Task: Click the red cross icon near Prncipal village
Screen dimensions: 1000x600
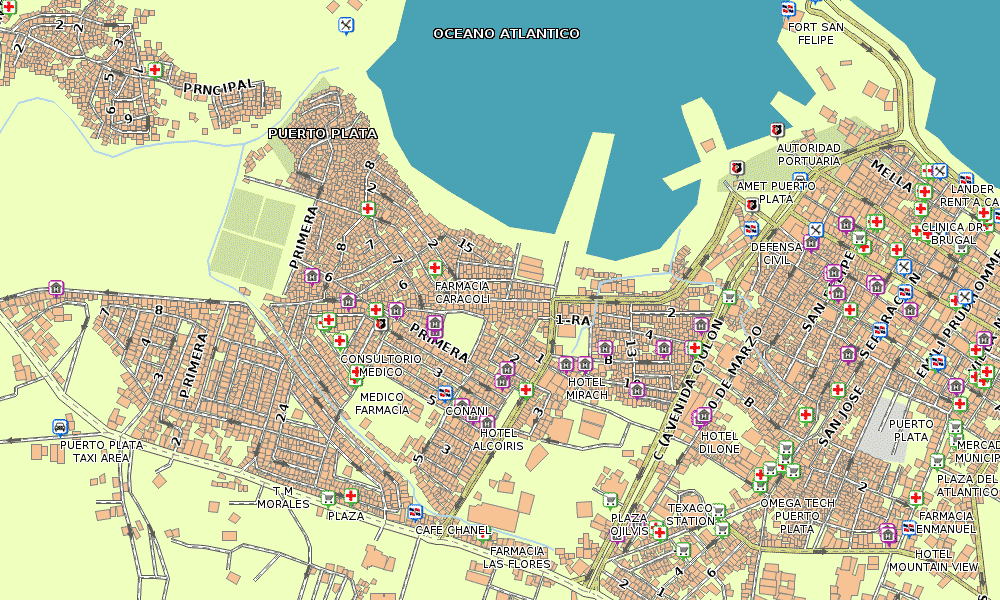Action: pos(153,71)
